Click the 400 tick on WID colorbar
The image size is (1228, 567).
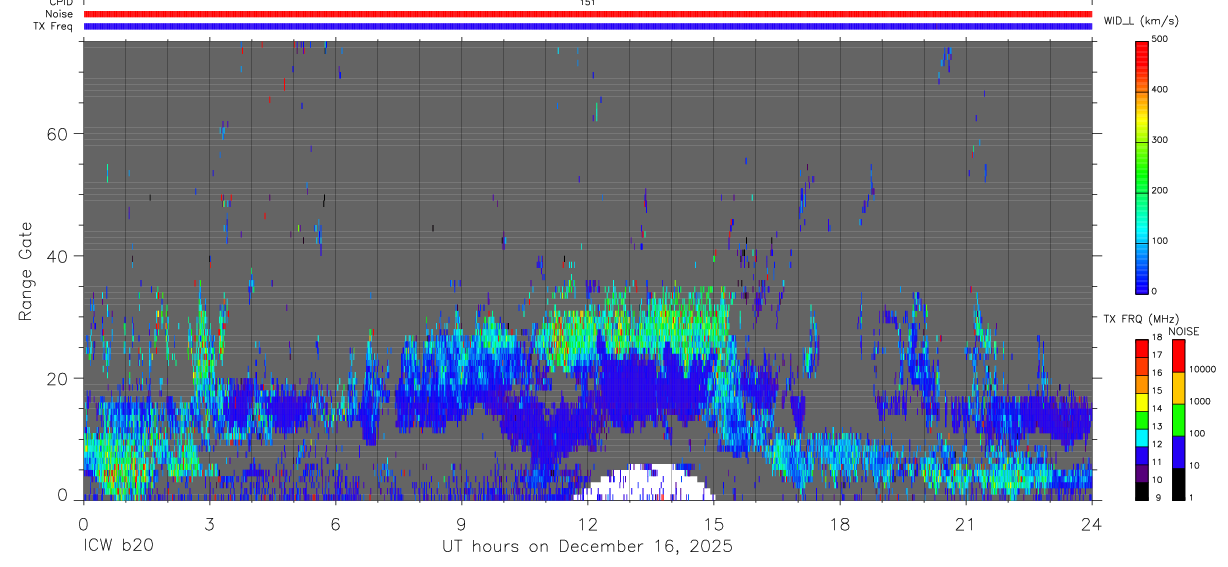[x=1161, y=89]
